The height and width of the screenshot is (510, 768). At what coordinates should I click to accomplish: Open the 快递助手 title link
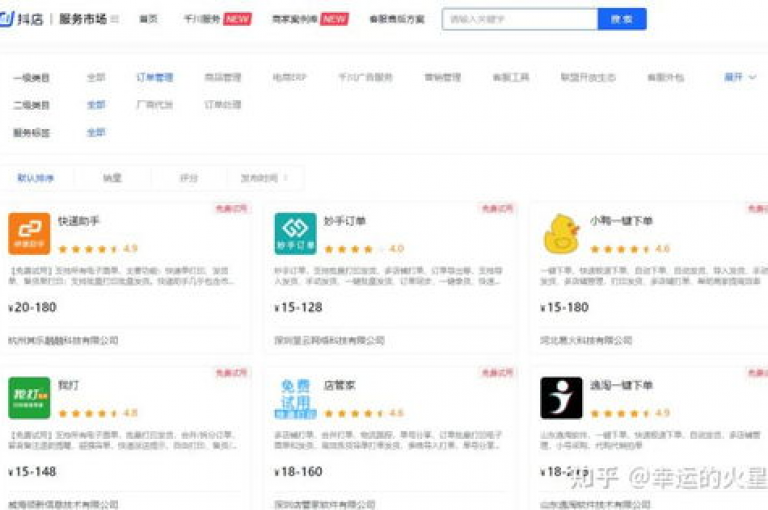[x=79, y=221]
